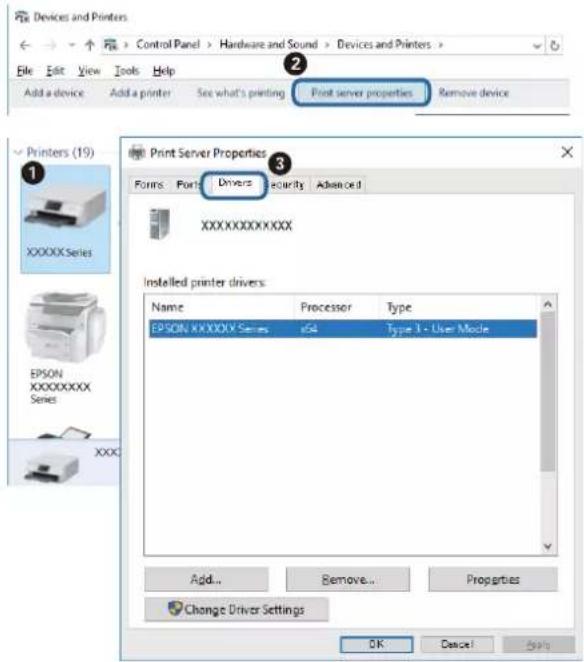Switch to the Security tab
The height and width of the screenshot is (662, 584).
pos(288,185)
